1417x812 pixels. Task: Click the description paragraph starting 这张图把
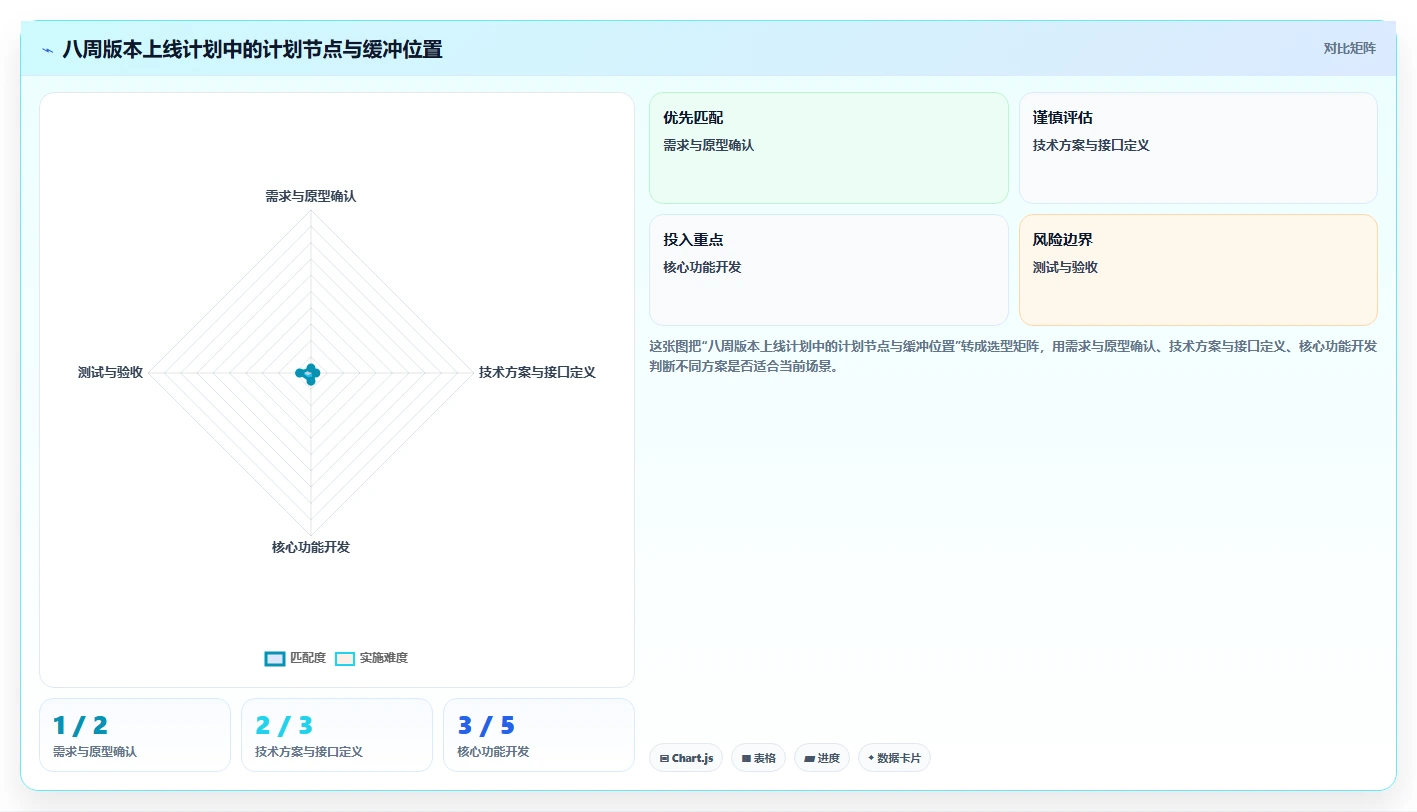pyautogui.click(x=1013, y=356)
